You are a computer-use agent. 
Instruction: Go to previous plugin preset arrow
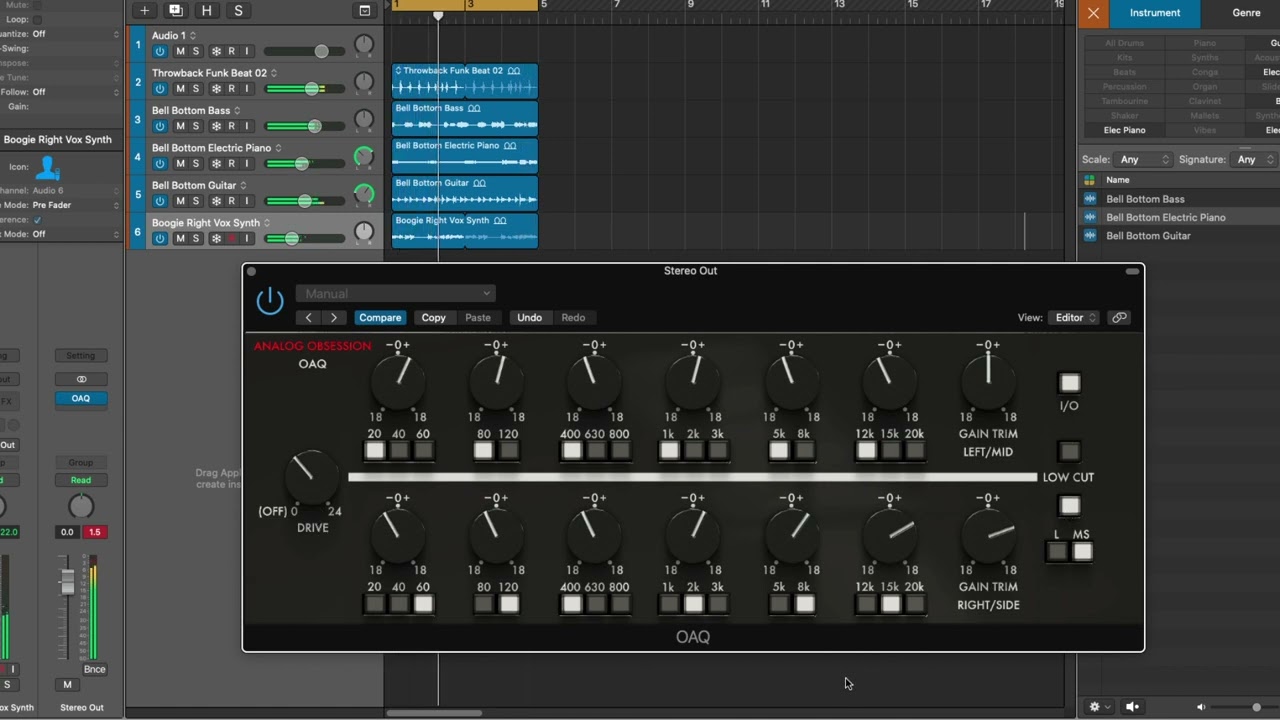coord(308,318)
